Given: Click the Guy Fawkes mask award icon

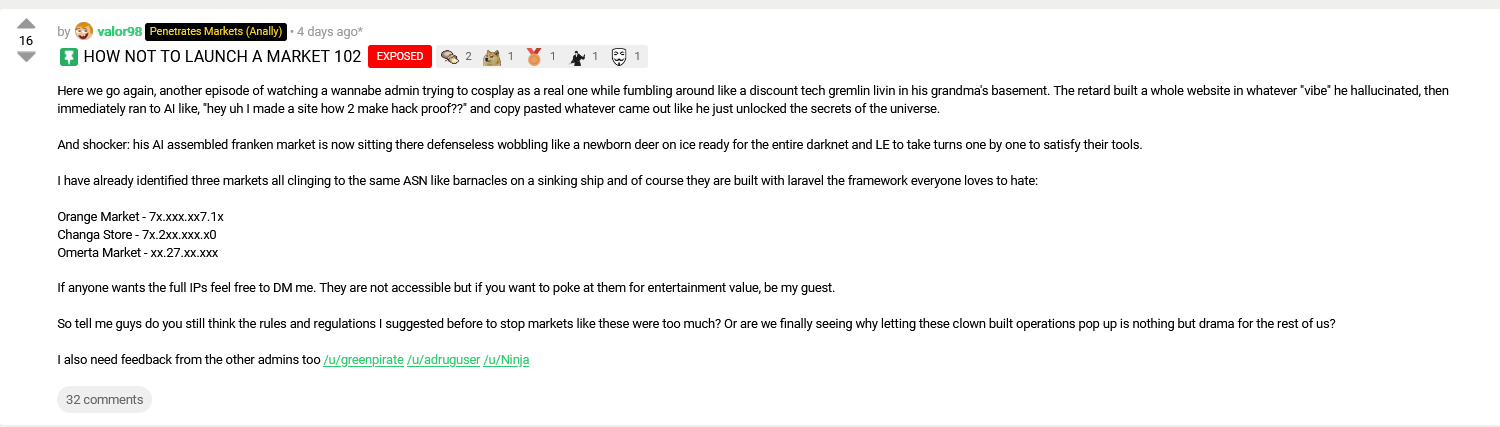Looking at the screenshot, I should (619, 57).
